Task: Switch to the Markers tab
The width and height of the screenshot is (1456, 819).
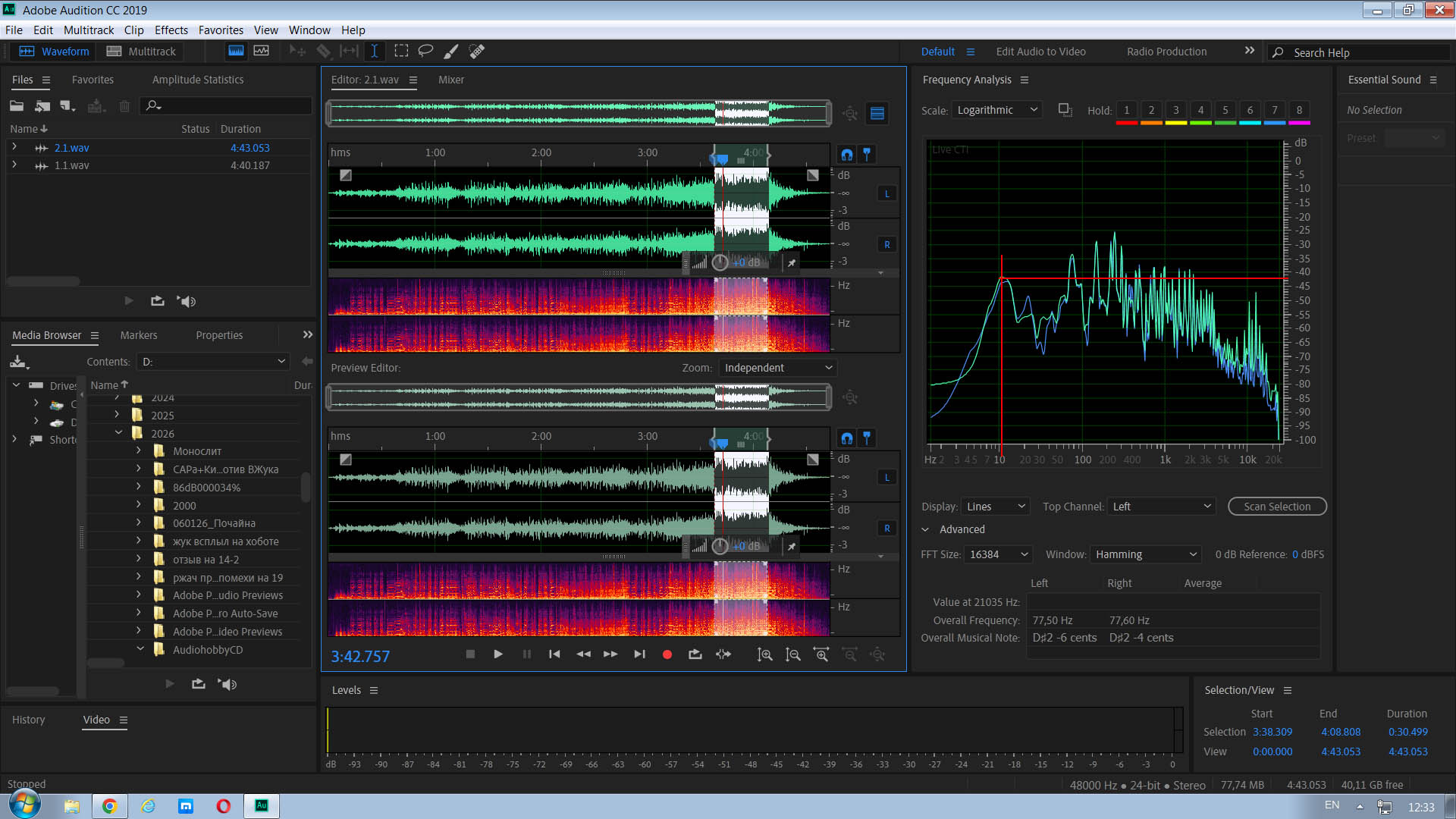Action: [139, 335]
